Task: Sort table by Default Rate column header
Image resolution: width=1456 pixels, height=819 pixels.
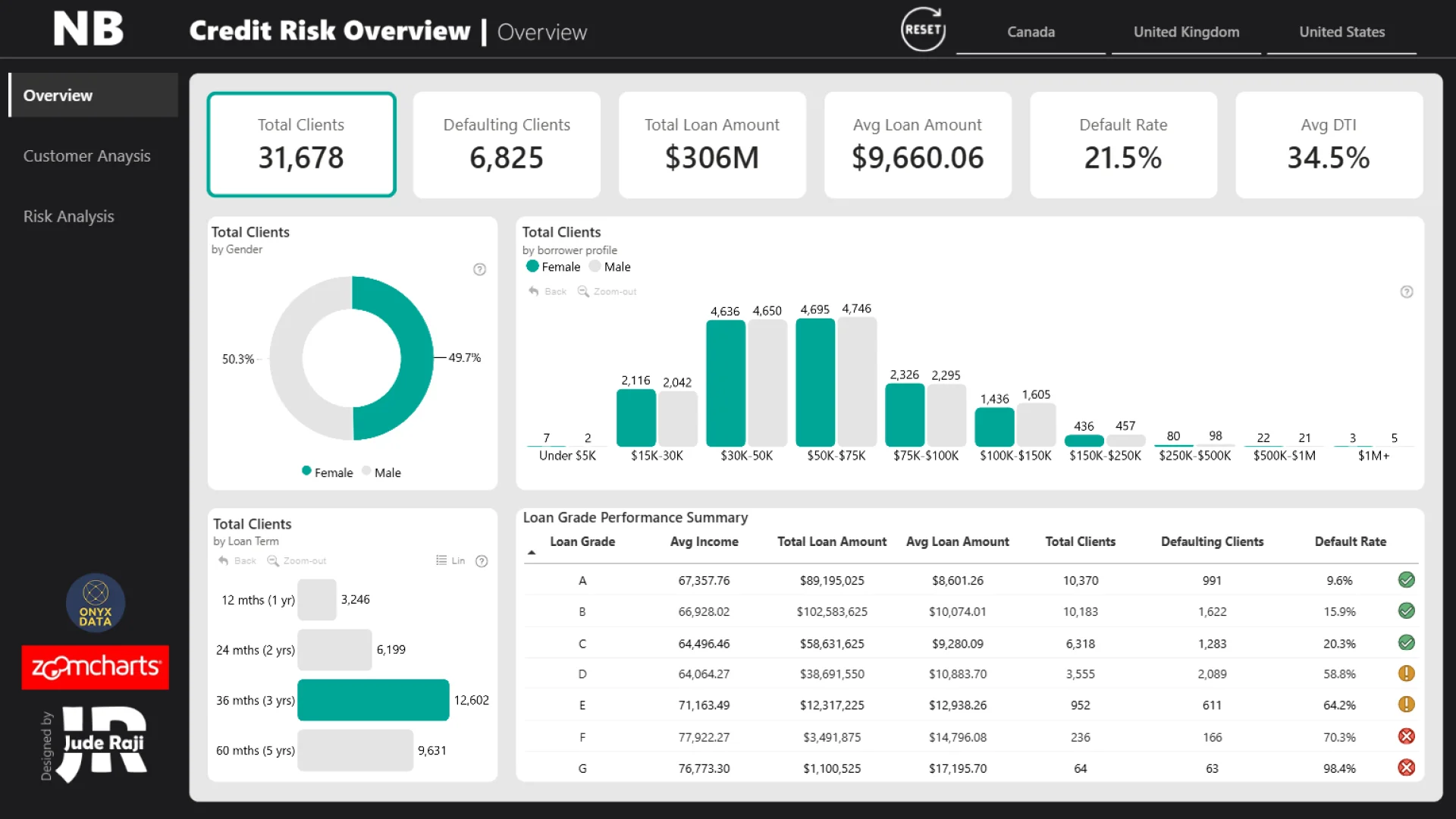Action: point(1350,541)
